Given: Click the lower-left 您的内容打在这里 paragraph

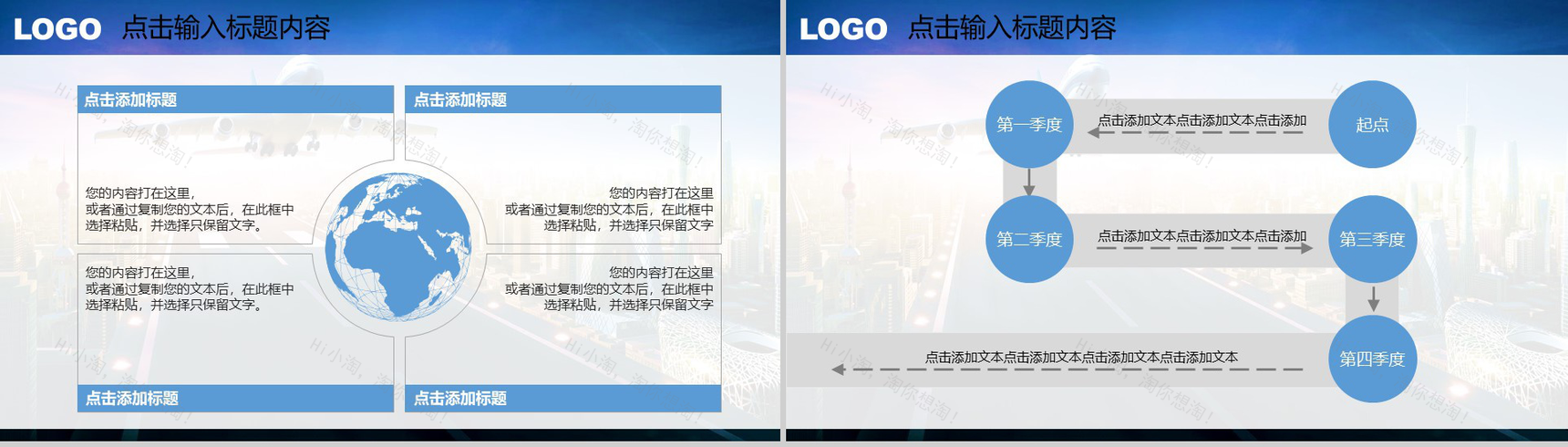Looking at the screenshot, I should coord(190,288).
